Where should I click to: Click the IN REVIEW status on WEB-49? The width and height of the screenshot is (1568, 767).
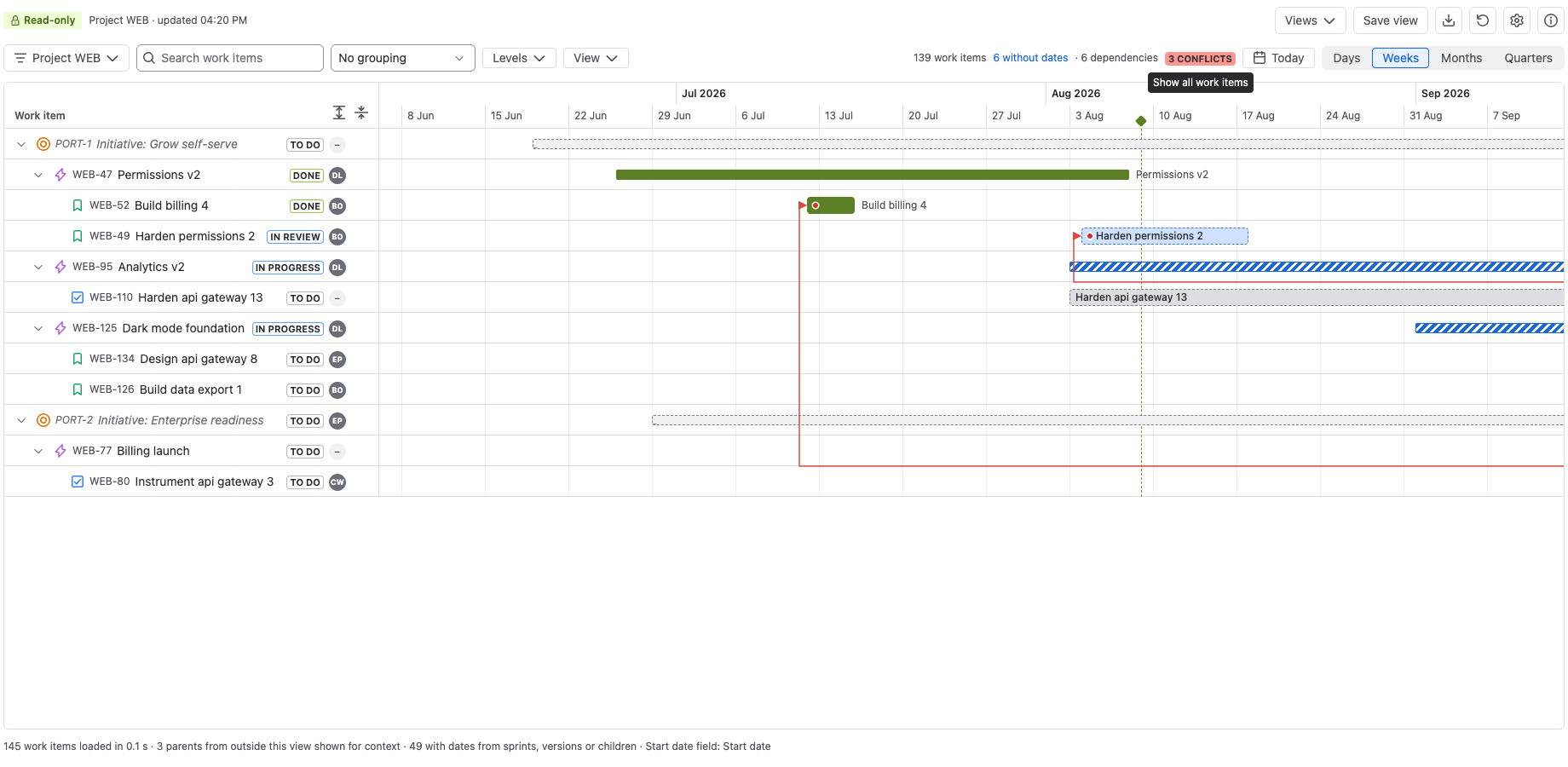tap(295, 237)
